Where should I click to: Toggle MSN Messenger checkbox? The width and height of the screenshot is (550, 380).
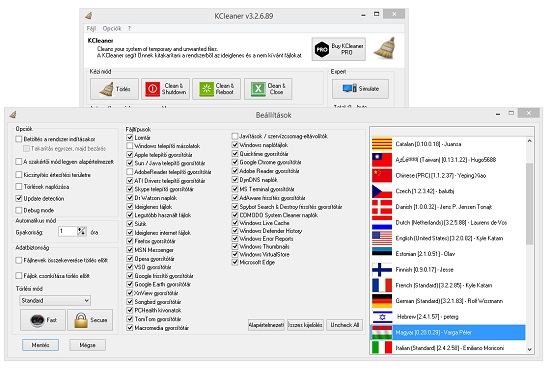tap(130, 250)
